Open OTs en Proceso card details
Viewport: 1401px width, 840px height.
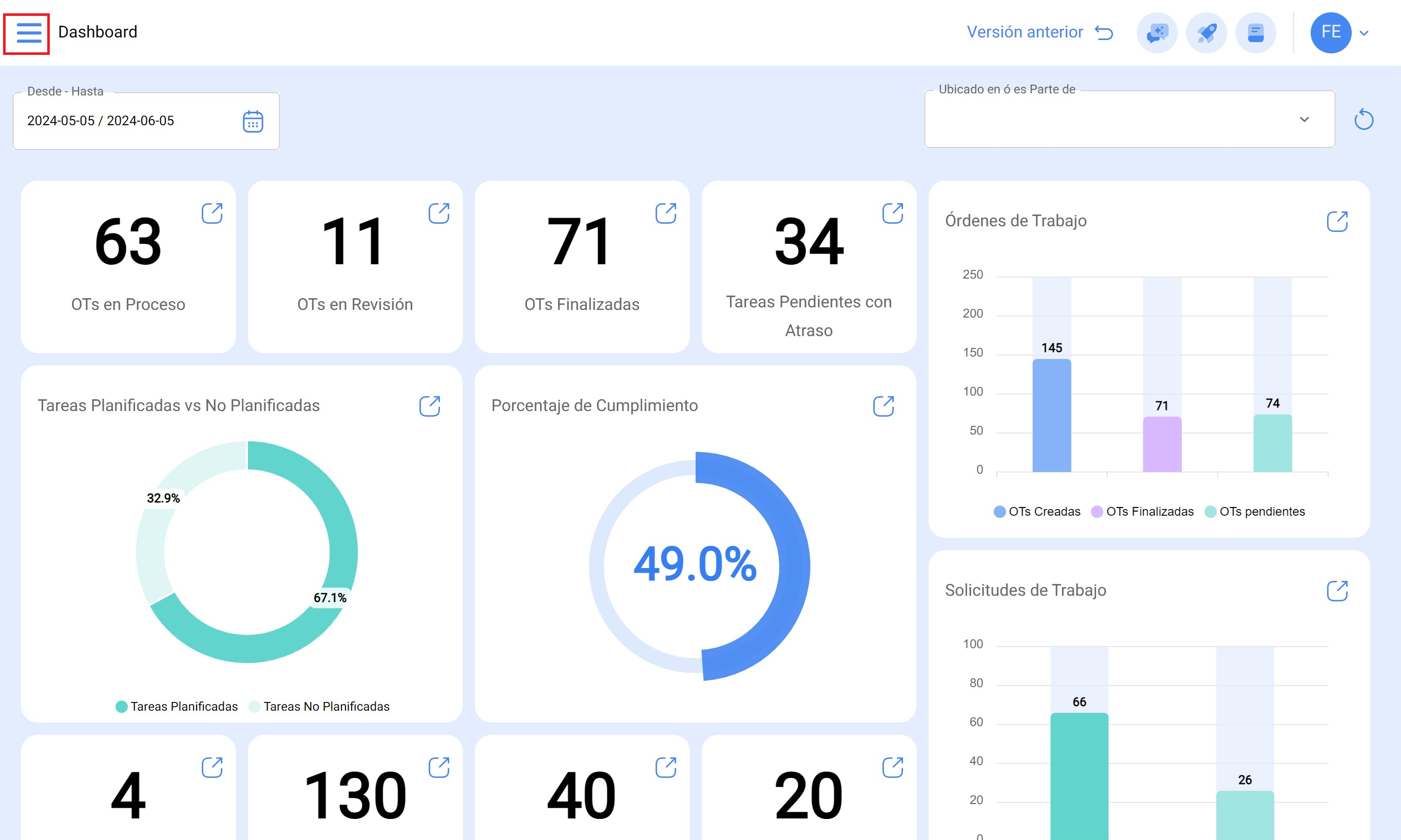coord(212,213)
